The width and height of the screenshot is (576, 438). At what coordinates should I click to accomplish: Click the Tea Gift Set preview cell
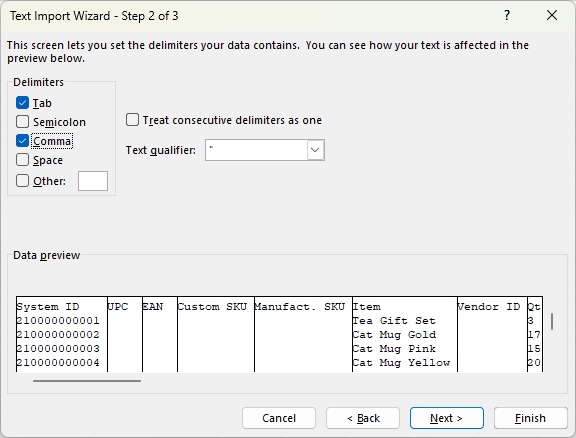pyautogui.click(x=394, y=321)
